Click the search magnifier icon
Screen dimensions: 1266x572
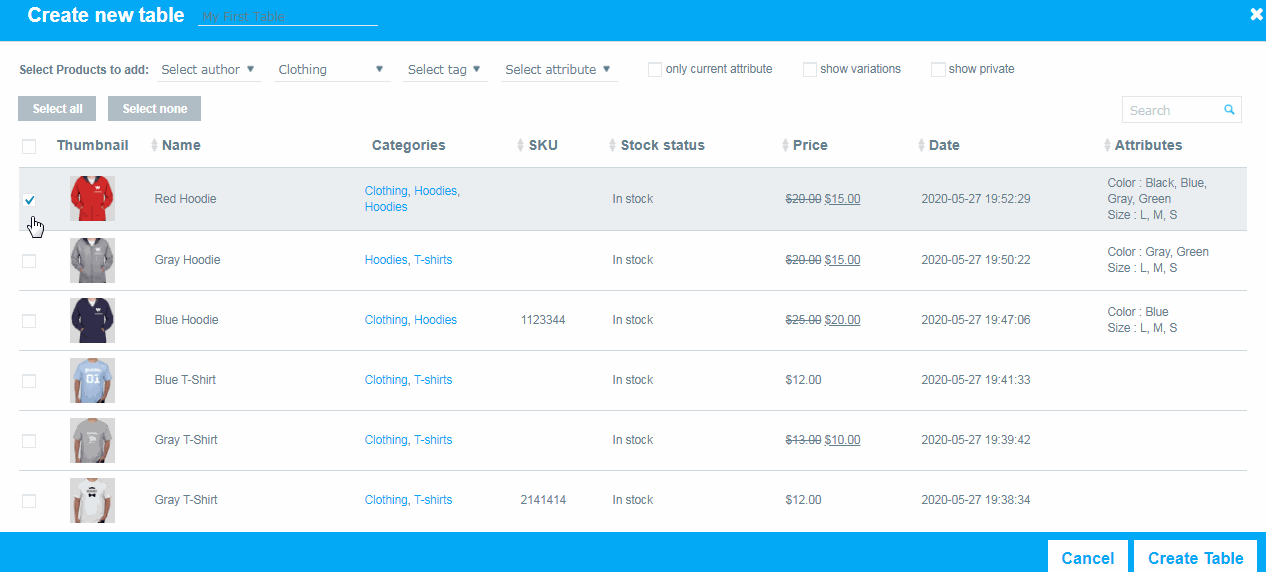point(1229,110)
